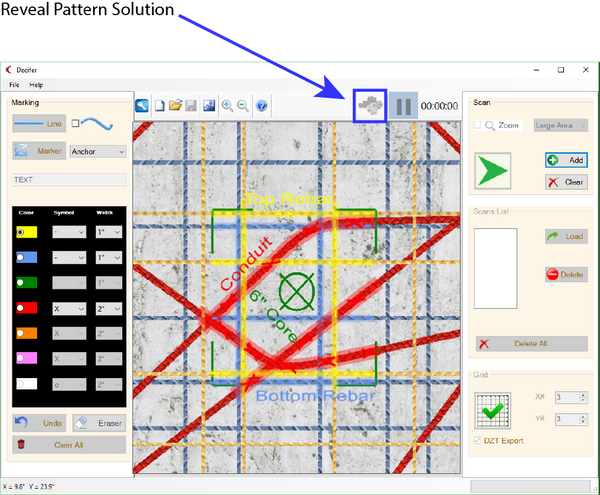600x495 pixels.
Task: Increase Y# grid count stepper
Action: tap(583, 416)
